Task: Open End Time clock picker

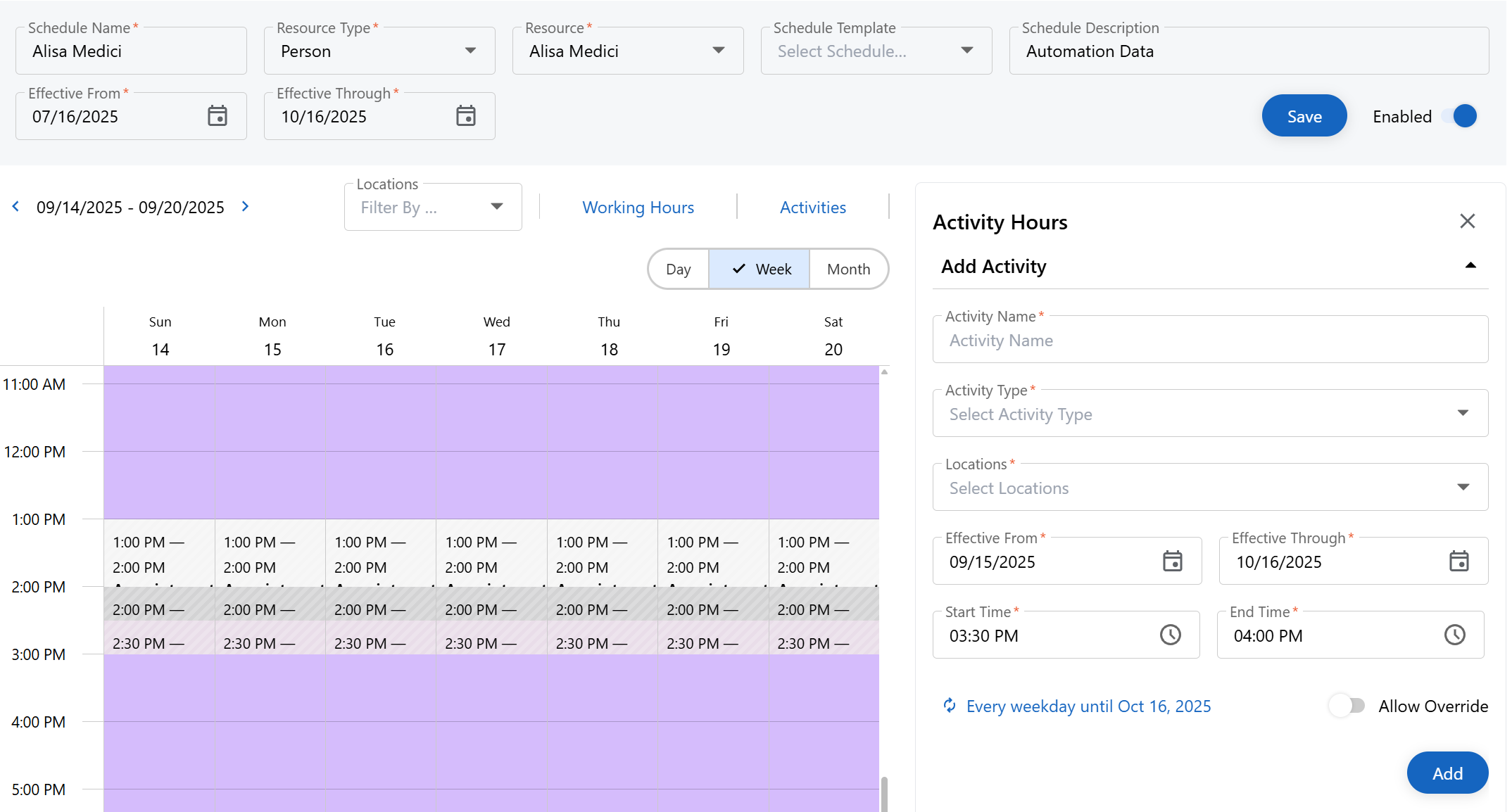Action: pos(1454,635)
